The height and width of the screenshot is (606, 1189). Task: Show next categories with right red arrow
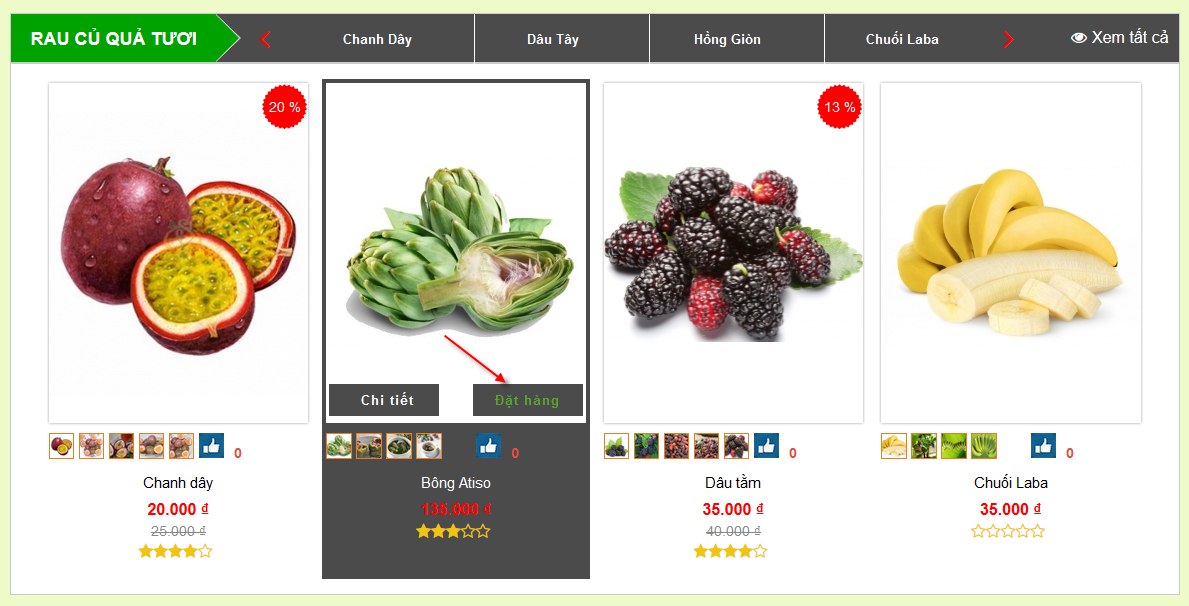1008,39
